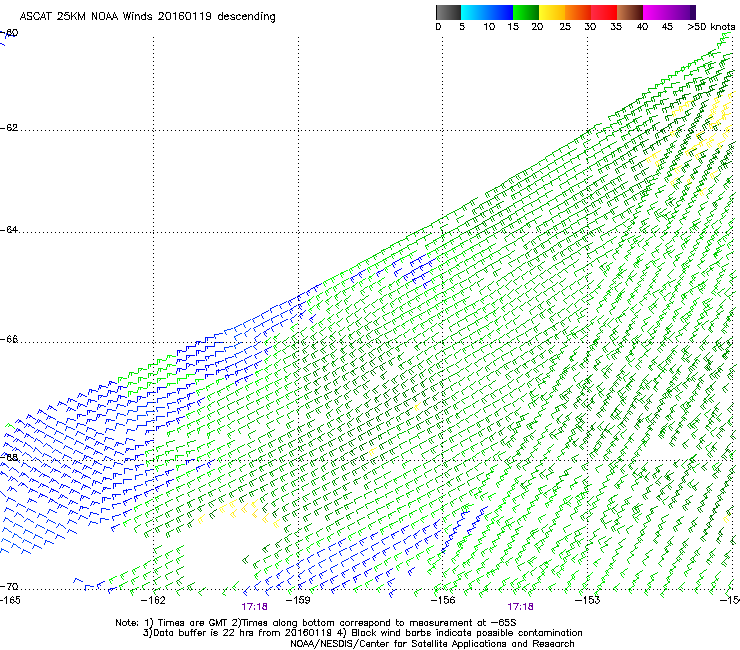Click the purple '17:18' time near -156
The width and height of the screenshot is (740, 650).
click(x=521, y=607)
